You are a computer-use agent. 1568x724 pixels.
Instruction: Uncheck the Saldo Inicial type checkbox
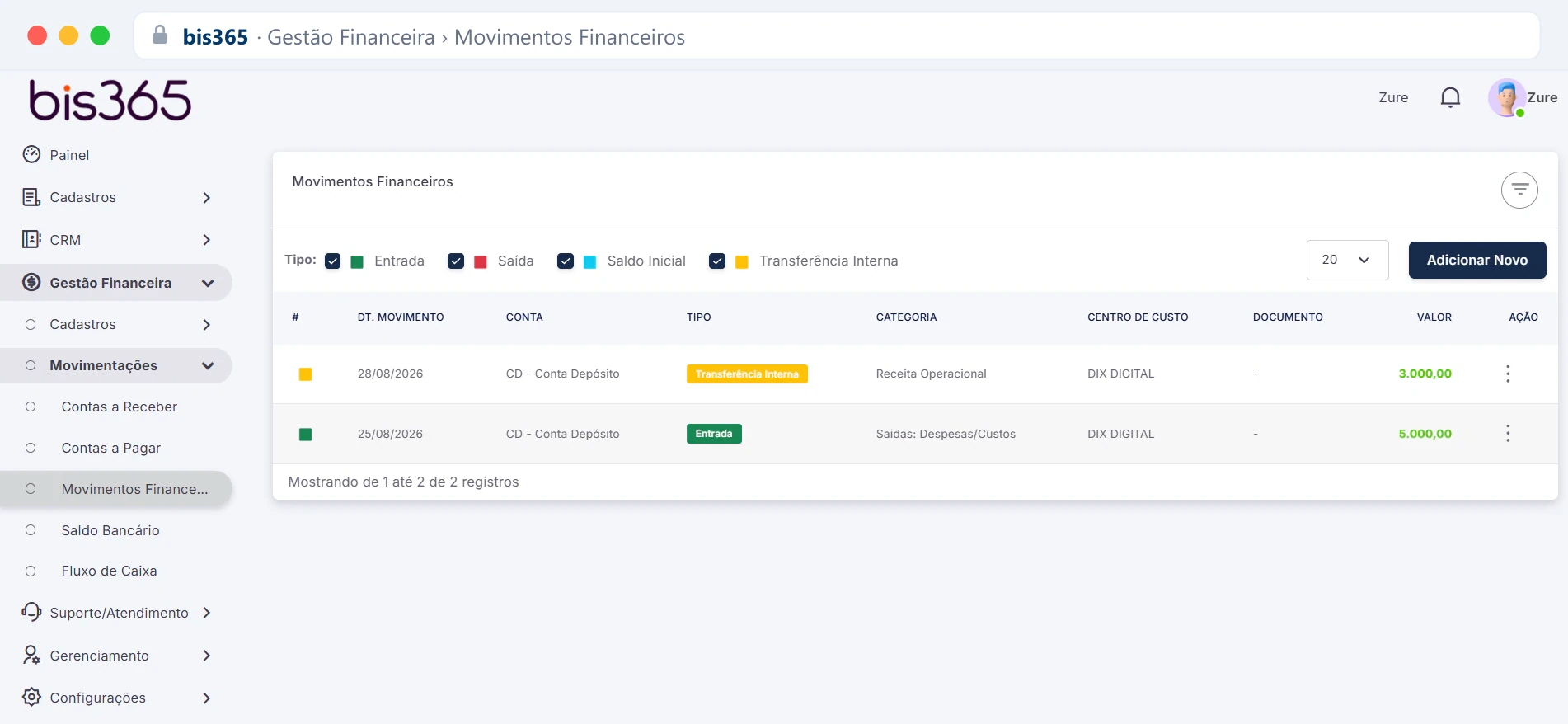tap(566, 261)
